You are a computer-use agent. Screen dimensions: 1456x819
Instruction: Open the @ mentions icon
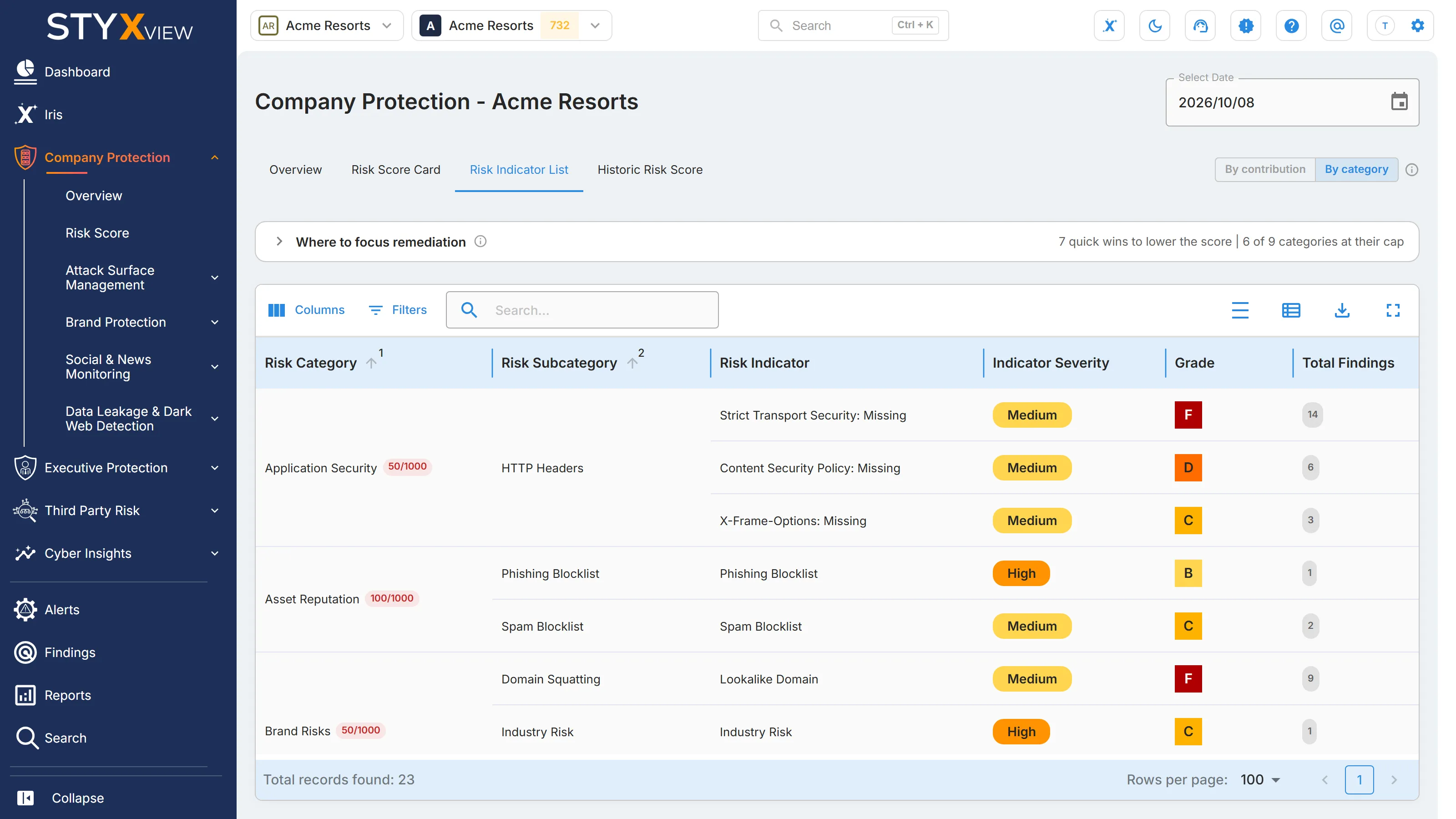point(1337,25)
